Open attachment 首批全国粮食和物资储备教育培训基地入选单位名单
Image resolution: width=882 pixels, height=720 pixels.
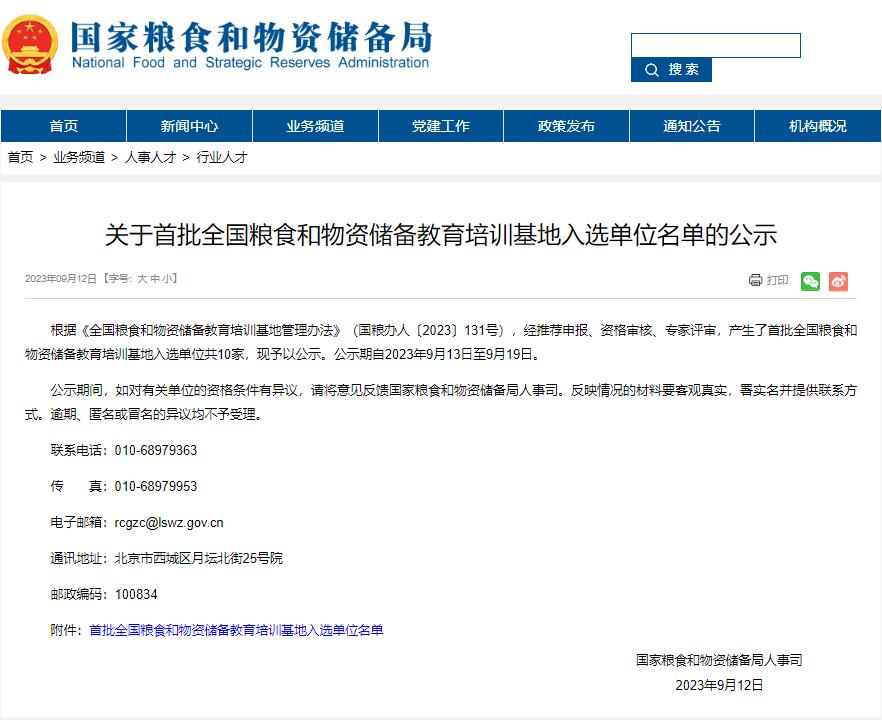(x=236, y=631)
